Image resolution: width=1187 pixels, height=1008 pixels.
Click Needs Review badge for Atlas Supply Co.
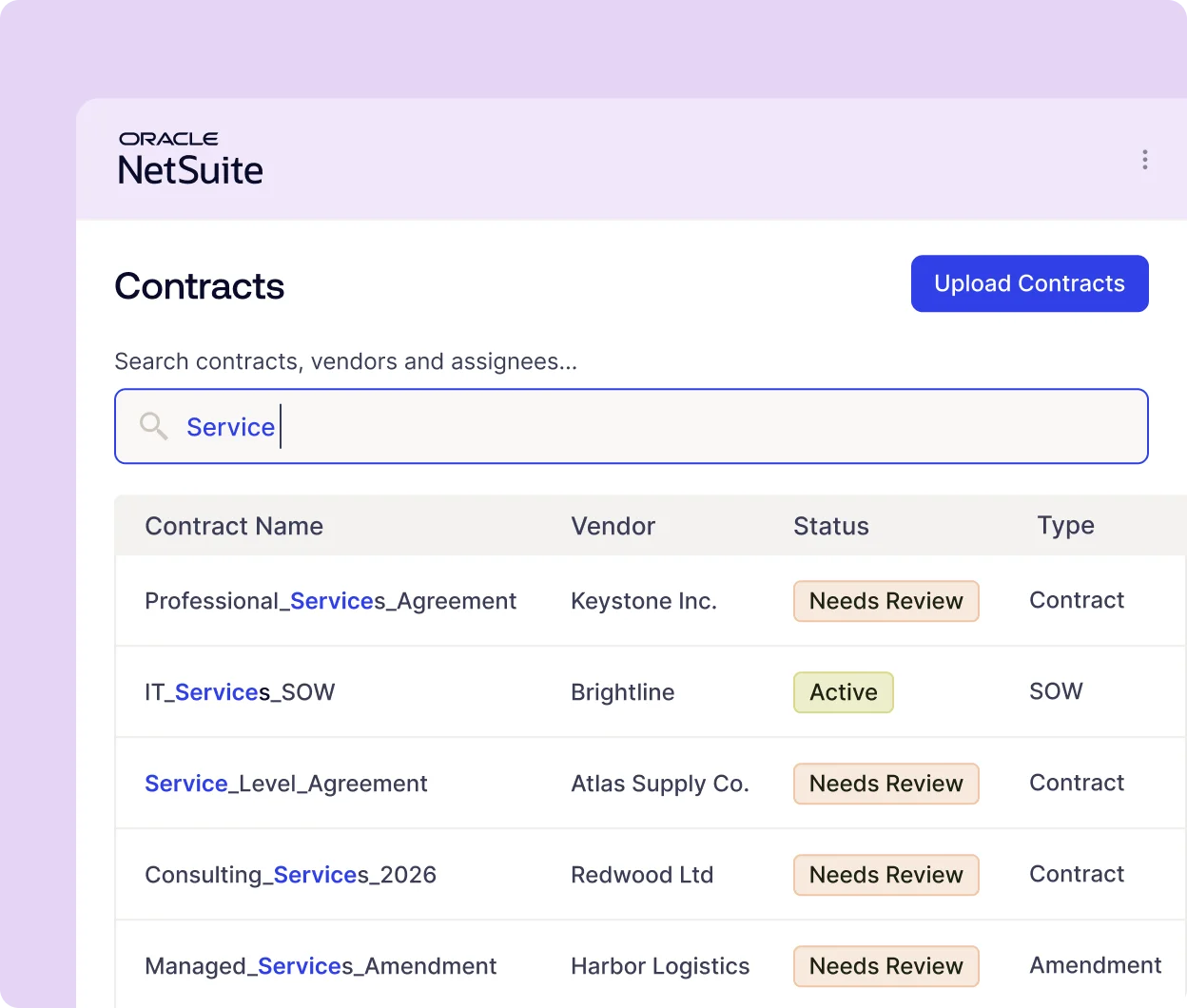886,784
